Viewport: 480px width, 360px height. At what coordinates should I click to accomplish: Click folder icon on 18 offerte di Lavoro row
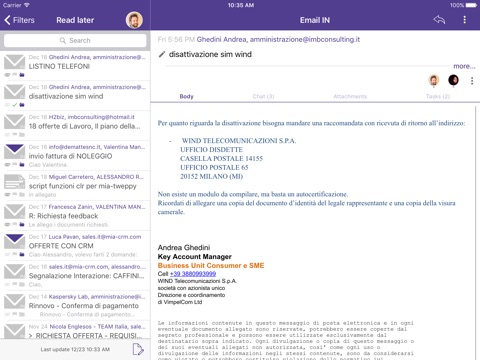22,135
